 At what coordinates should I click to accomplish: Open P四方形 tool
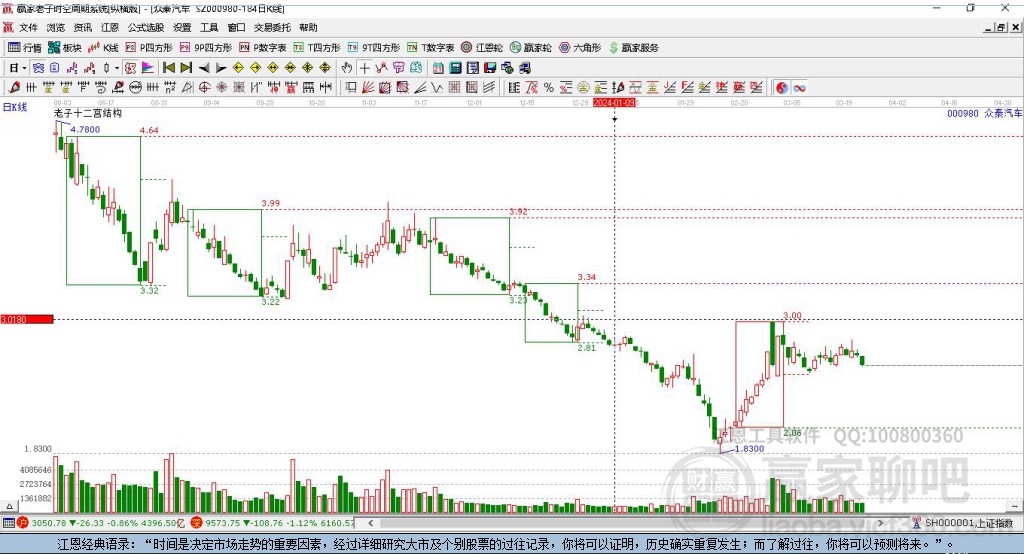click(x=149, y=48)
